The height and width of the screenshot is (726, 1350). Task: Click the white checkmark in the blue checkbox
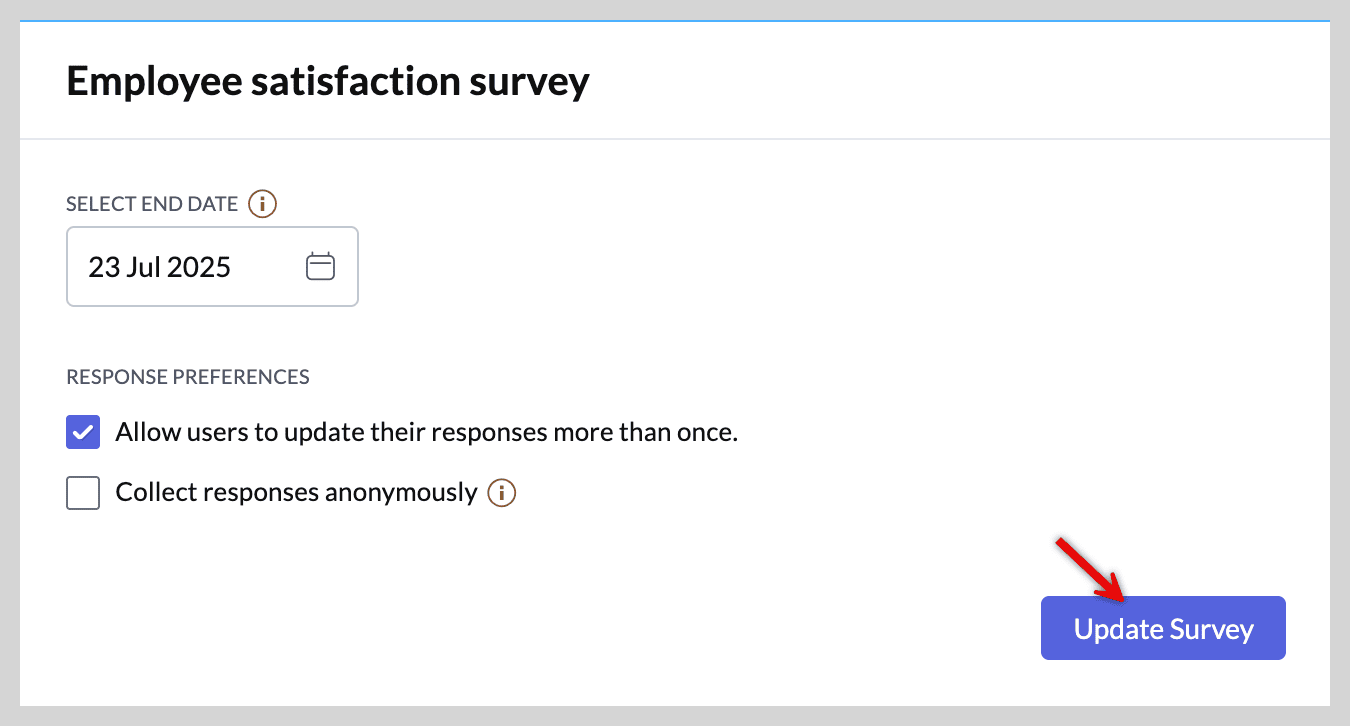pos(83,433)
